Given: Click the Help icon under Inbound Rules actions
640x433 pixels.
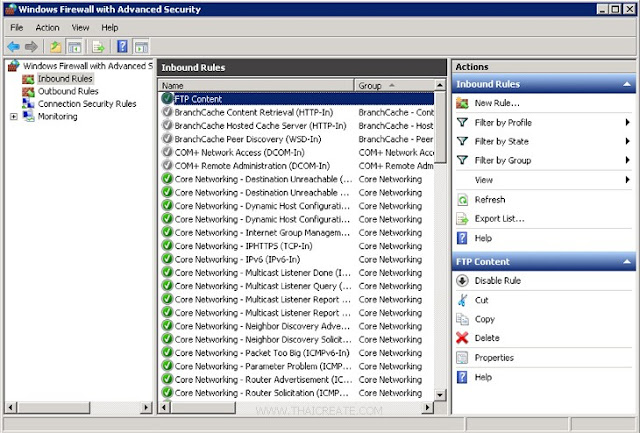Looking at the screenshot, I should 462,238.
